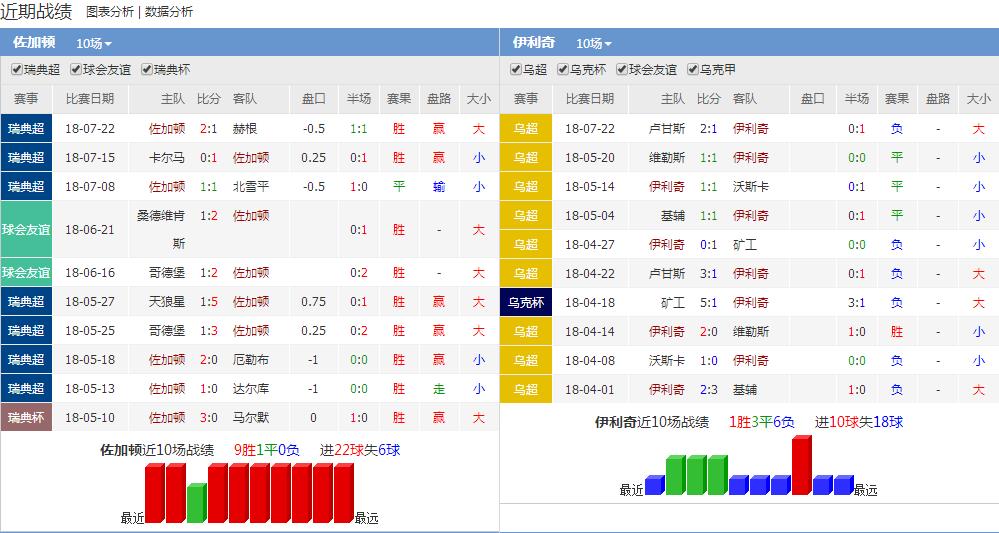Click the 2:3 score in the 18-04-01 match row
This screenshot has width=999, height=533.
[709, 389]
